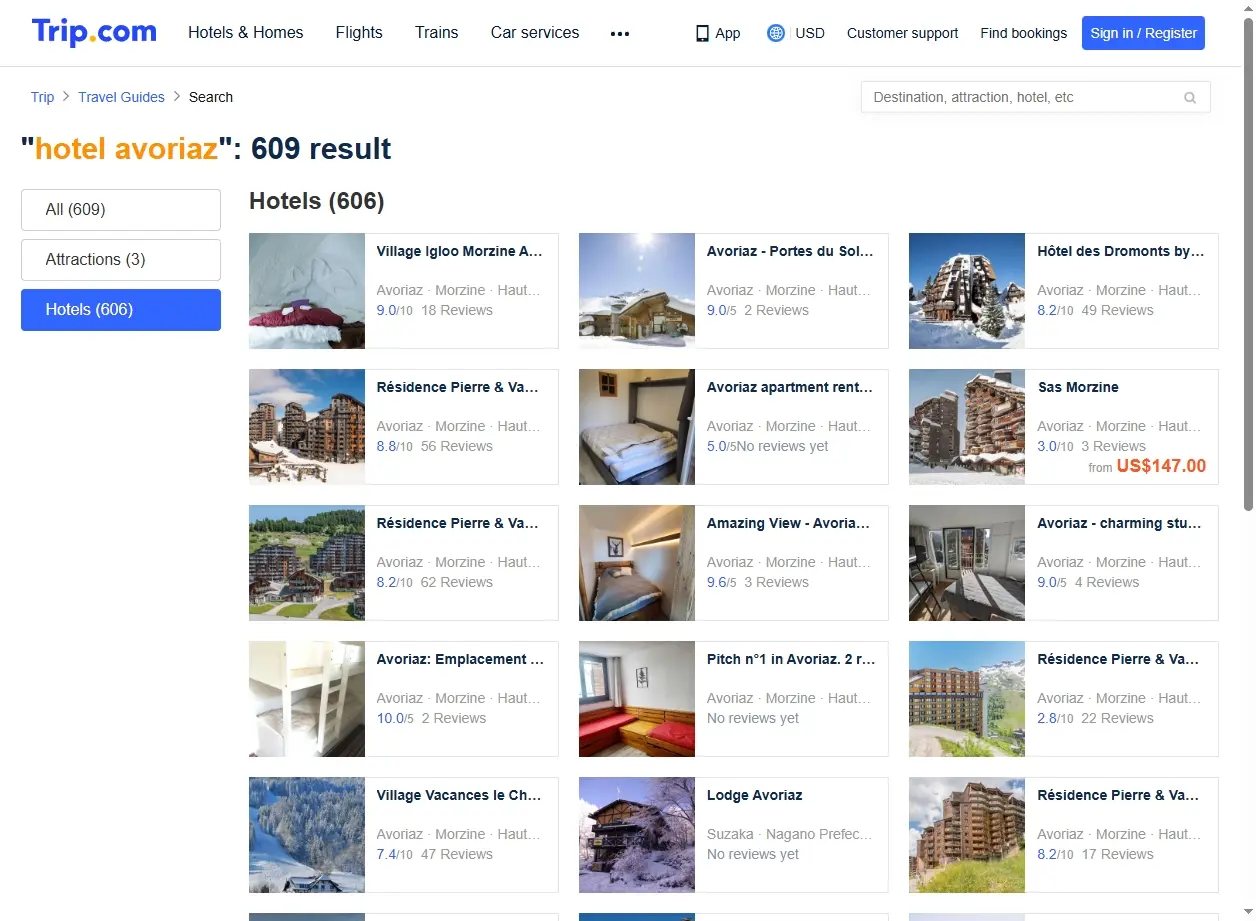Select the Hotels (606) filter

coord(121,310)
